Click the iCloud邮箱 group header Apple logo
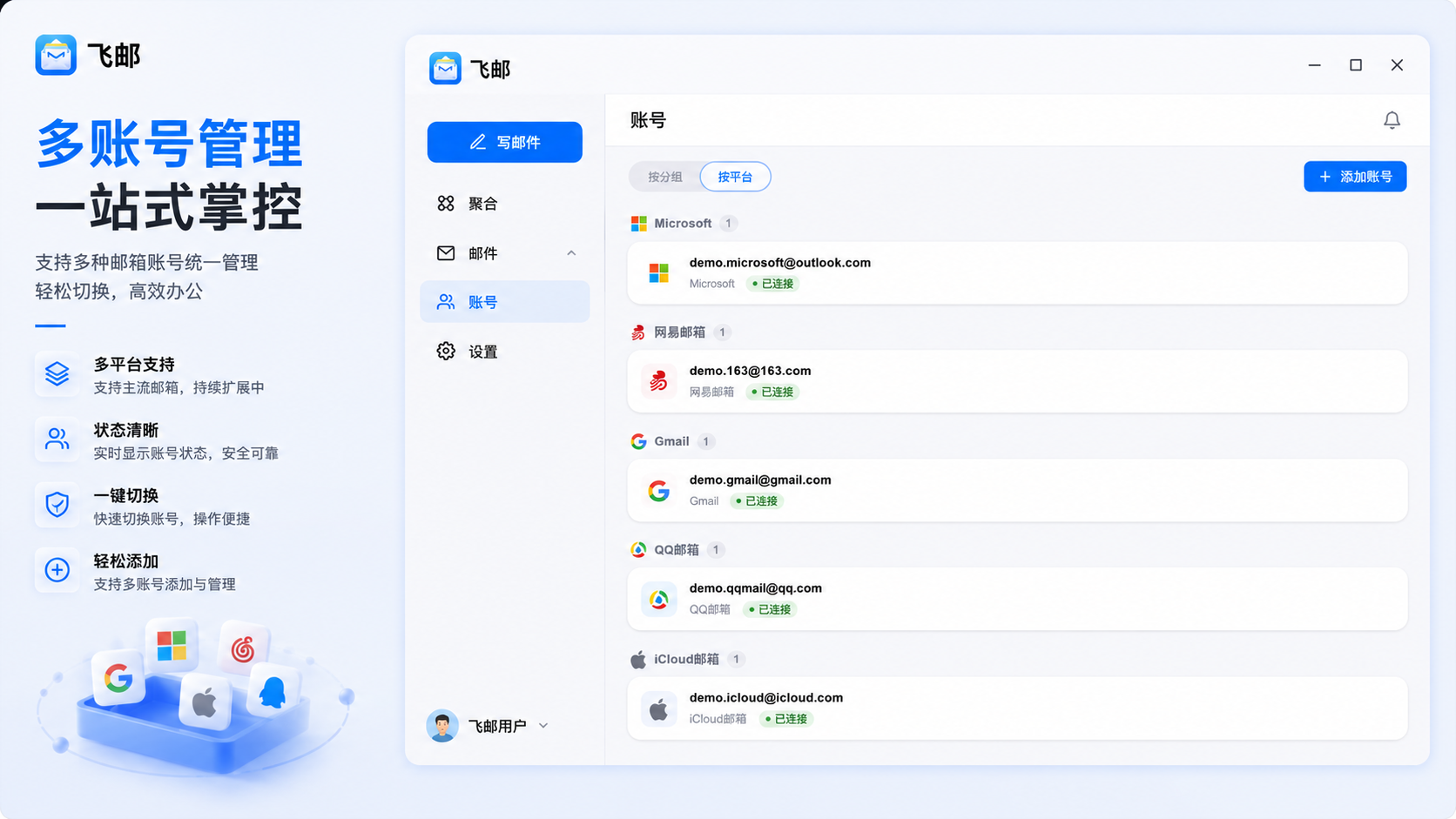The height and width of the screenshot is (819, 1456). (x=638, y=660)
